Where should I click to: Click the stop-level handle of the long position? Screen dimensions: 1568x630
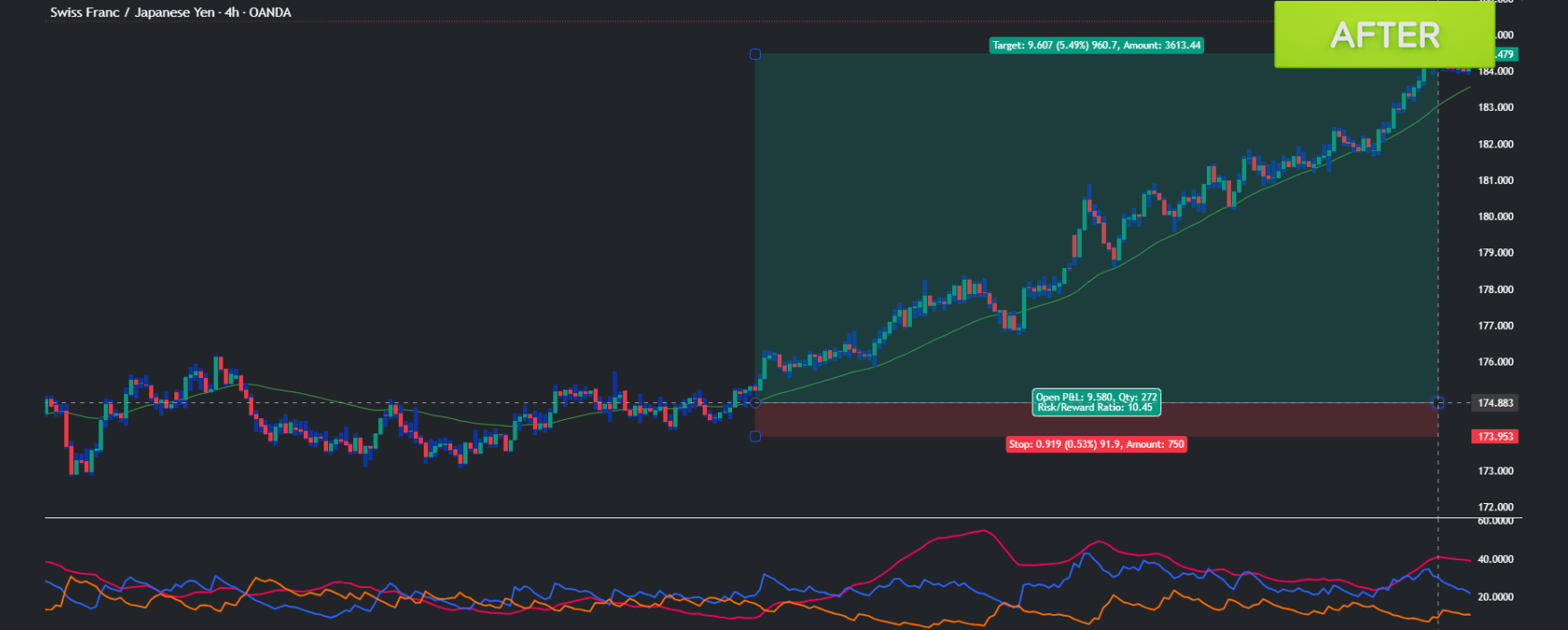pyautogui.click(x=755, y=436)
